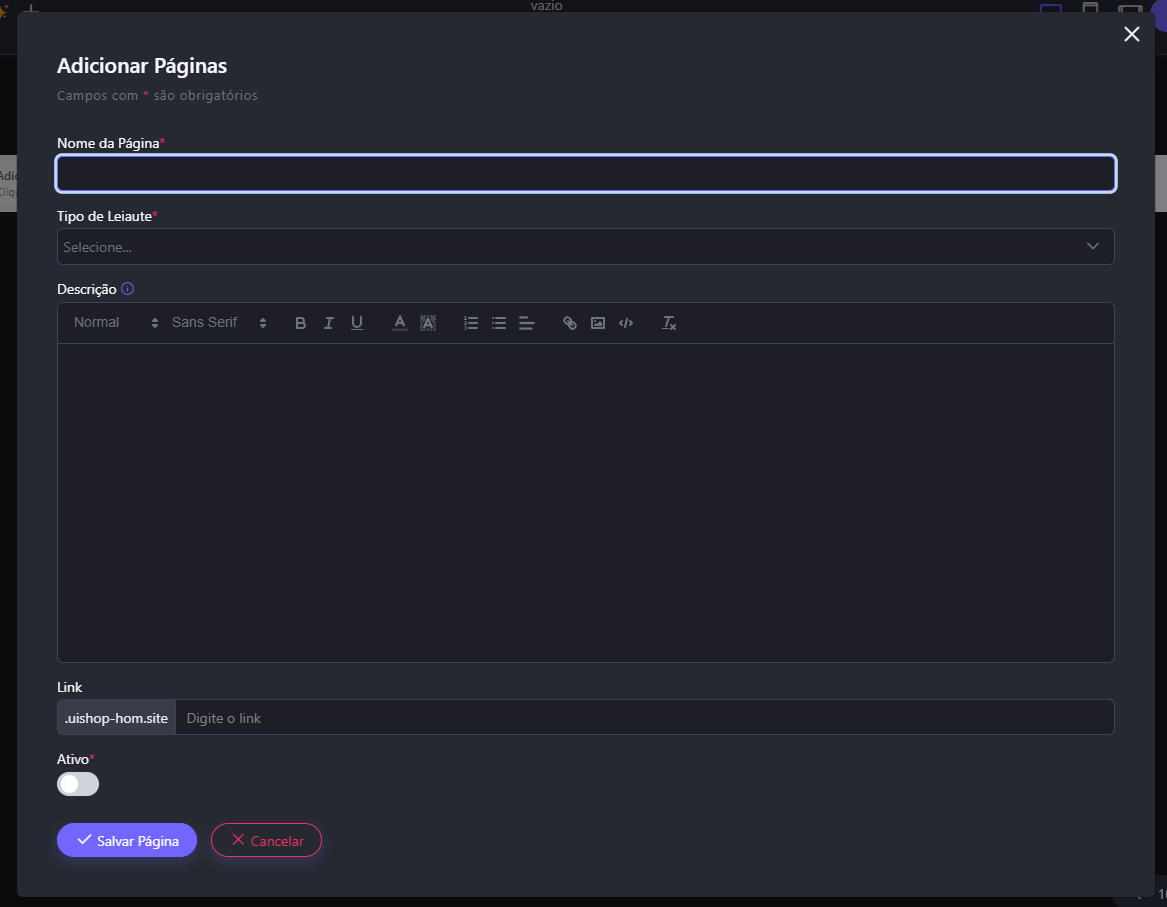Clear text formatting in the editor
The height and width of the screenshot is (907, 1167).
click(669, 323)
